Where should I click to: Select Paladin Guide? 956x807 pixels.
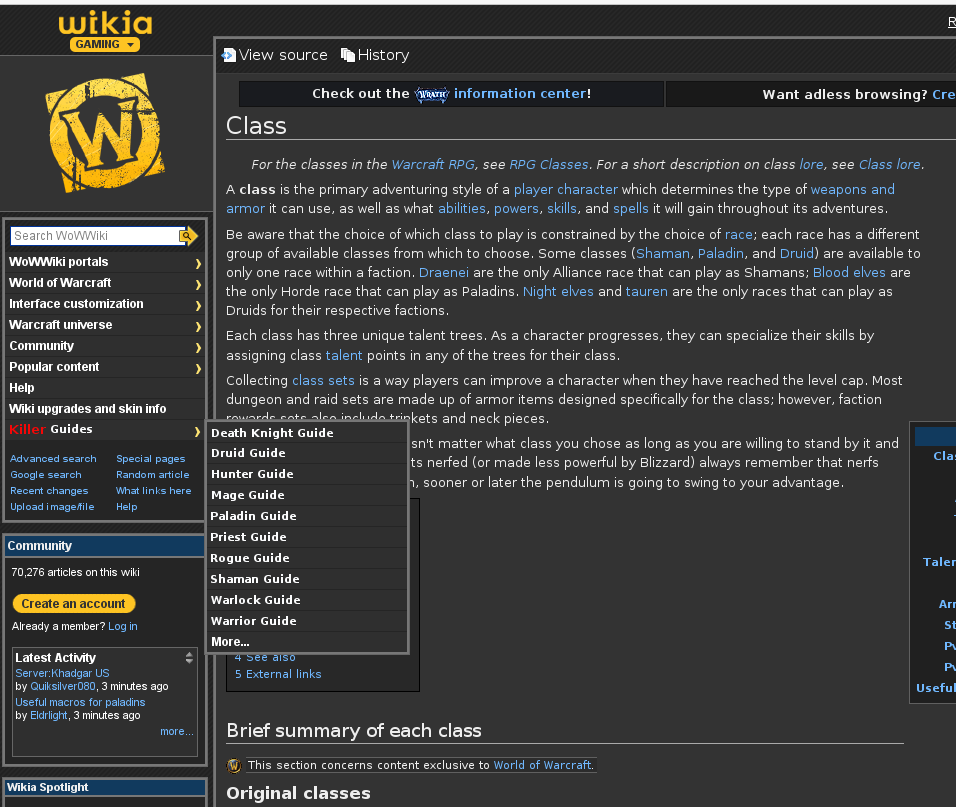(307, 516)
